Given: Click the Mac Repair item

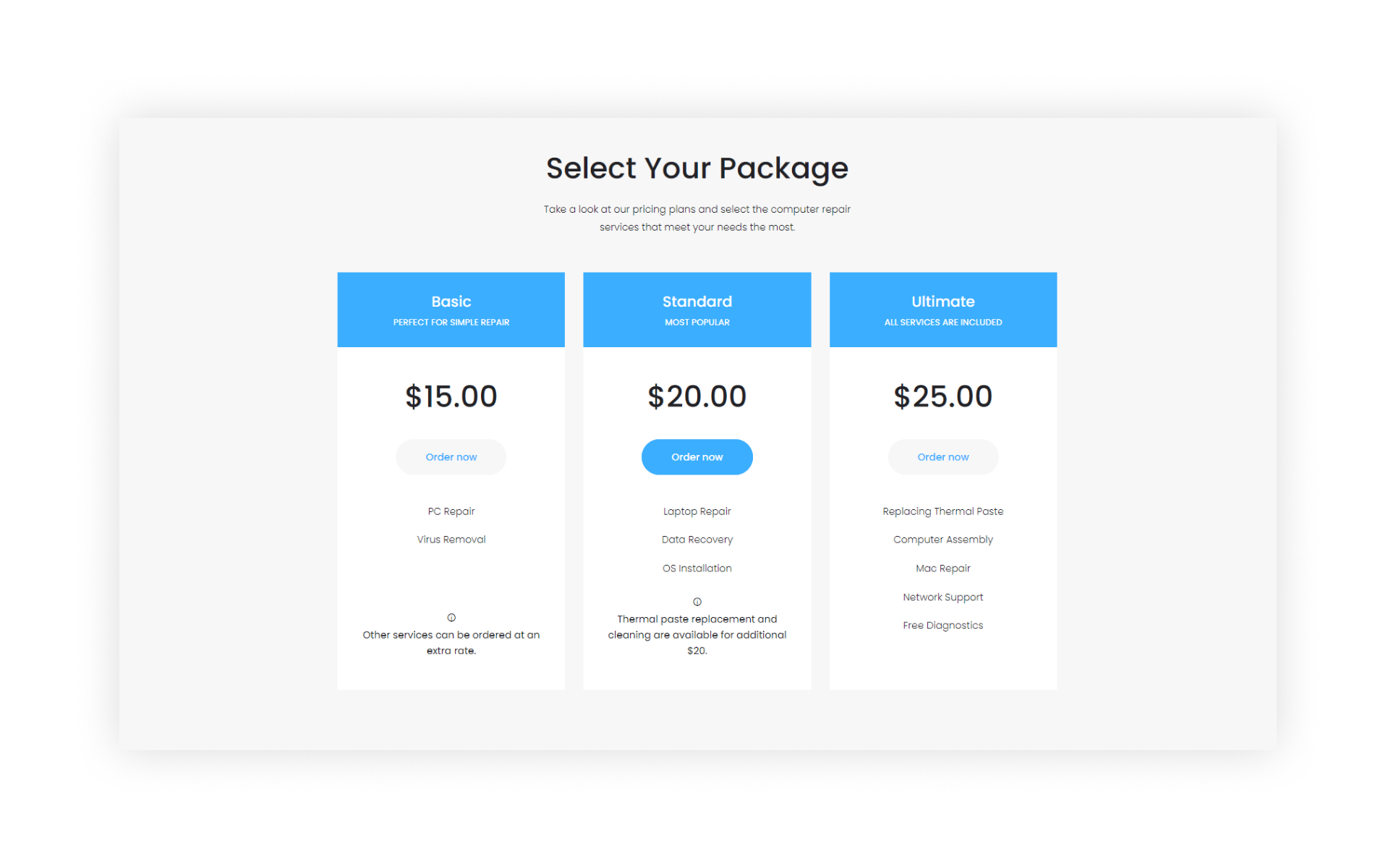Looking at the screenshot, I should point(942,569).
